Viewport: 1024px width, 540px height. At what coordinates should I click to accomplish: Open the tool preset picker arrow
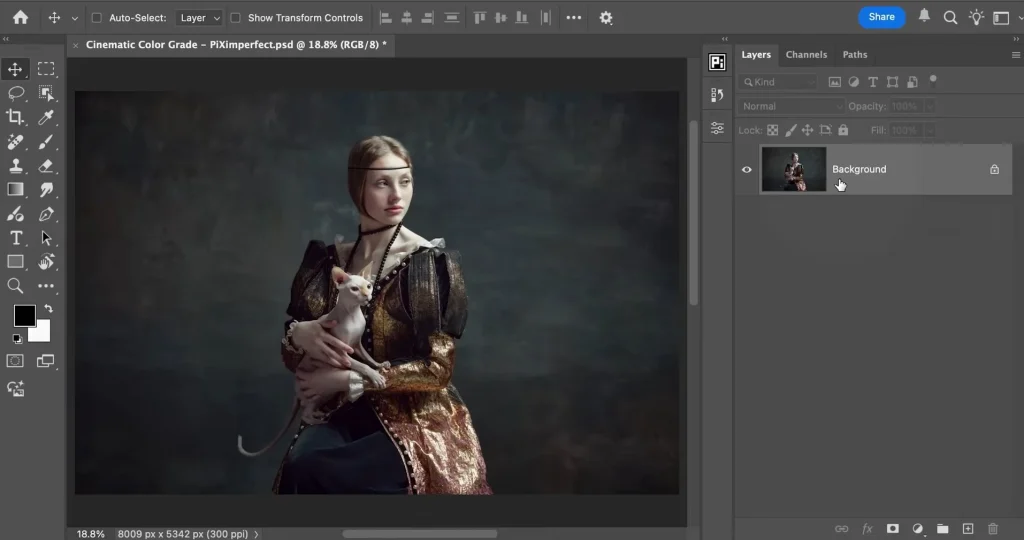pos(74,18)
